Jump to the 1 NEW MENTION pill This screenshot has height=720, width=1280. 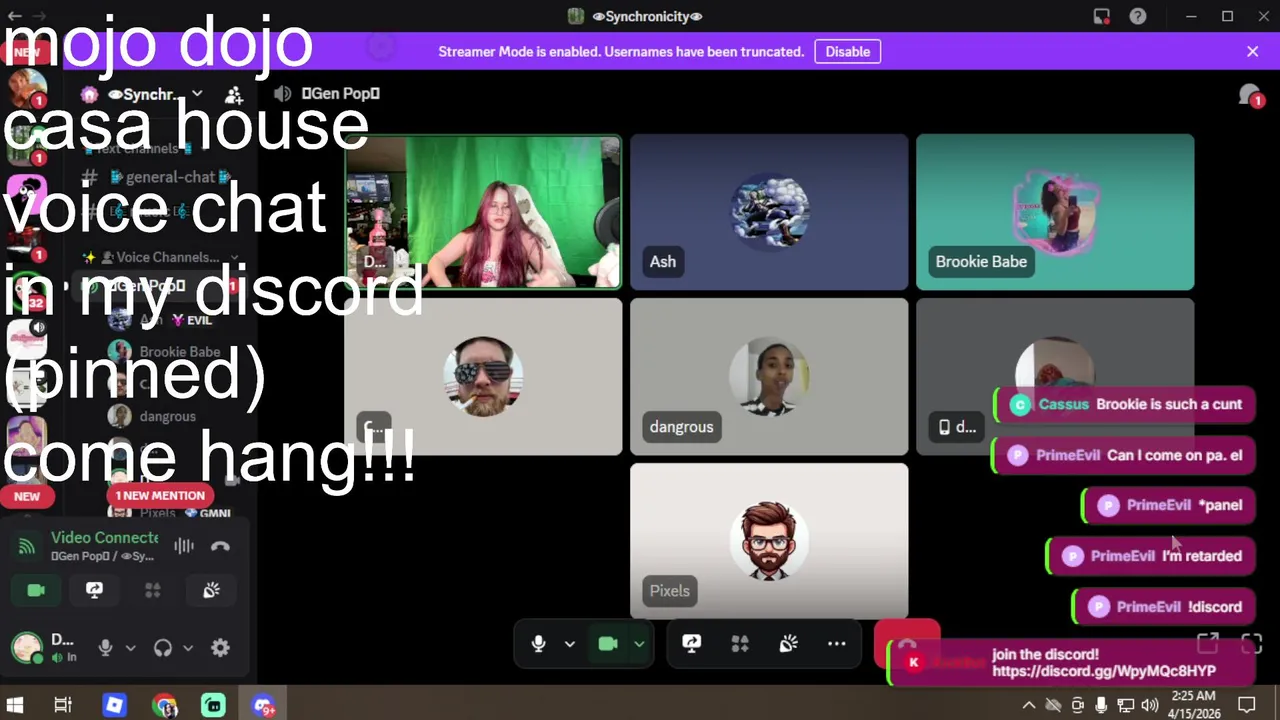(160, 495)
